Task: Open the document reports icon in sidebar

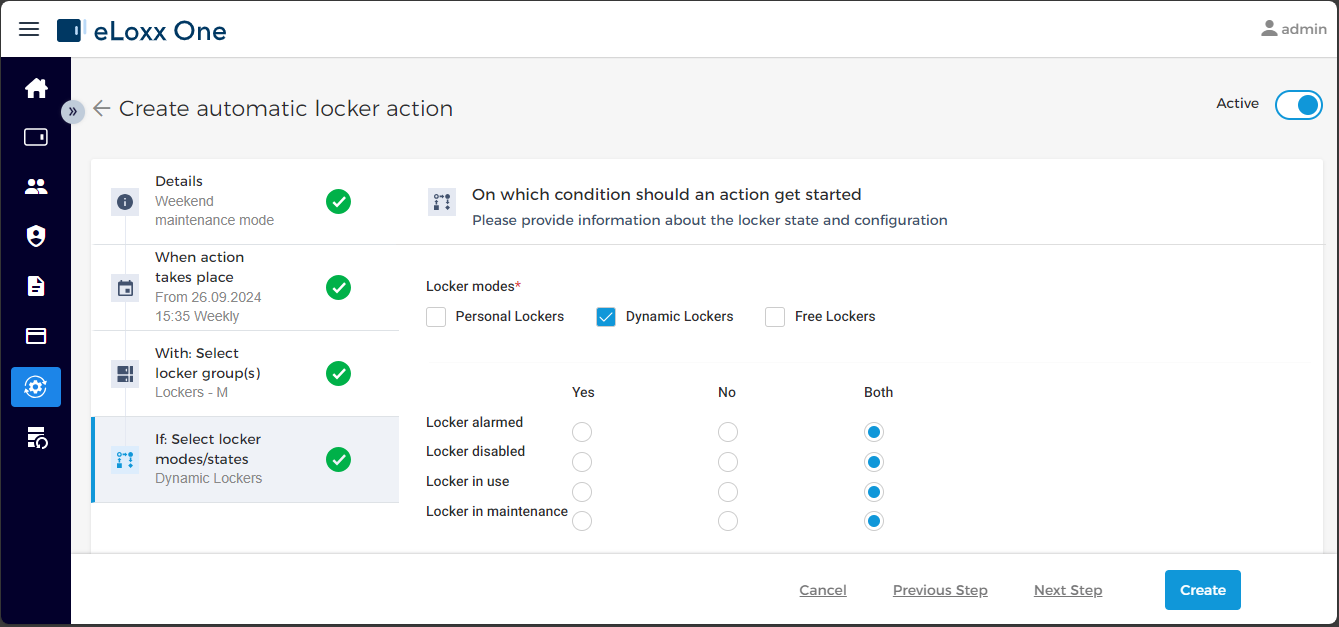Action: click(36, 286)
